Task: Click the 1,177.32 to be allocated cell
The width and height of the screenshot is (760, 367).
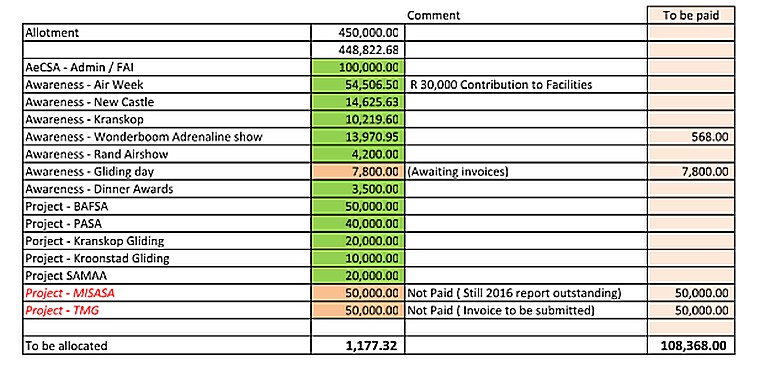Action: [x=357, y=346]
